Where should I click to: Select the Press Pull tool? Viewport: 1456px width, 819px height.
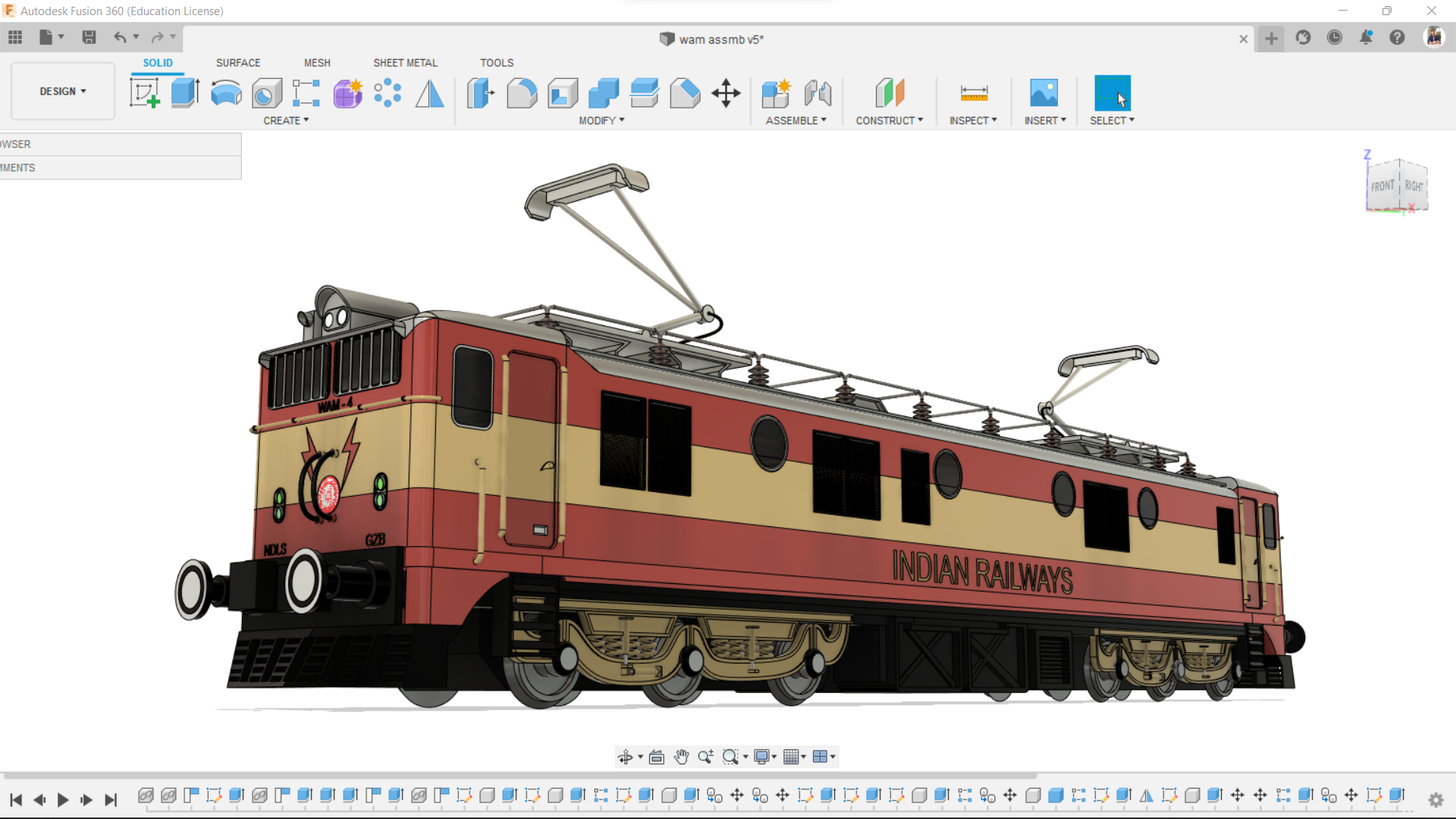[480, 93]
